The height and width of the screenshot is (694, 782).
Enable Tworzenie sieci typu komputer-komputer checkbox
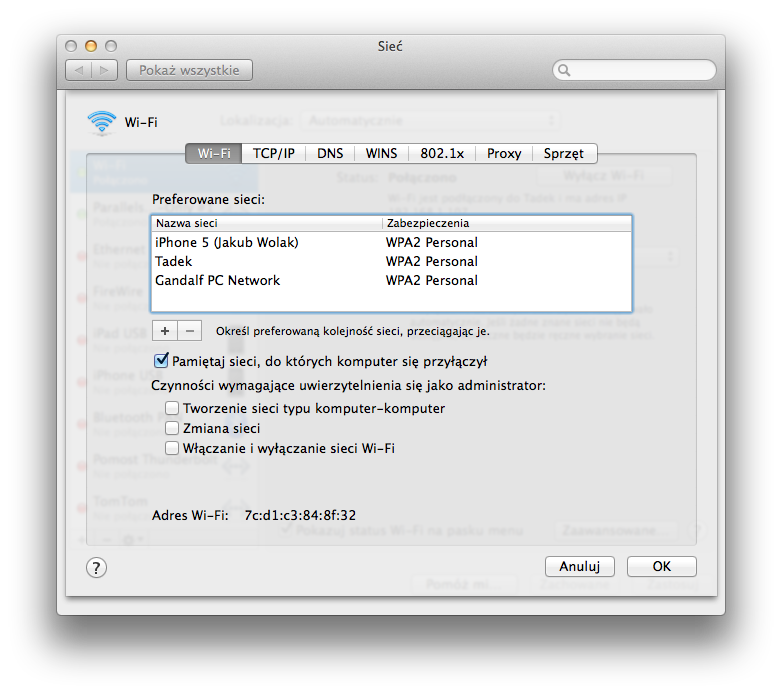[x=173, y=408]
